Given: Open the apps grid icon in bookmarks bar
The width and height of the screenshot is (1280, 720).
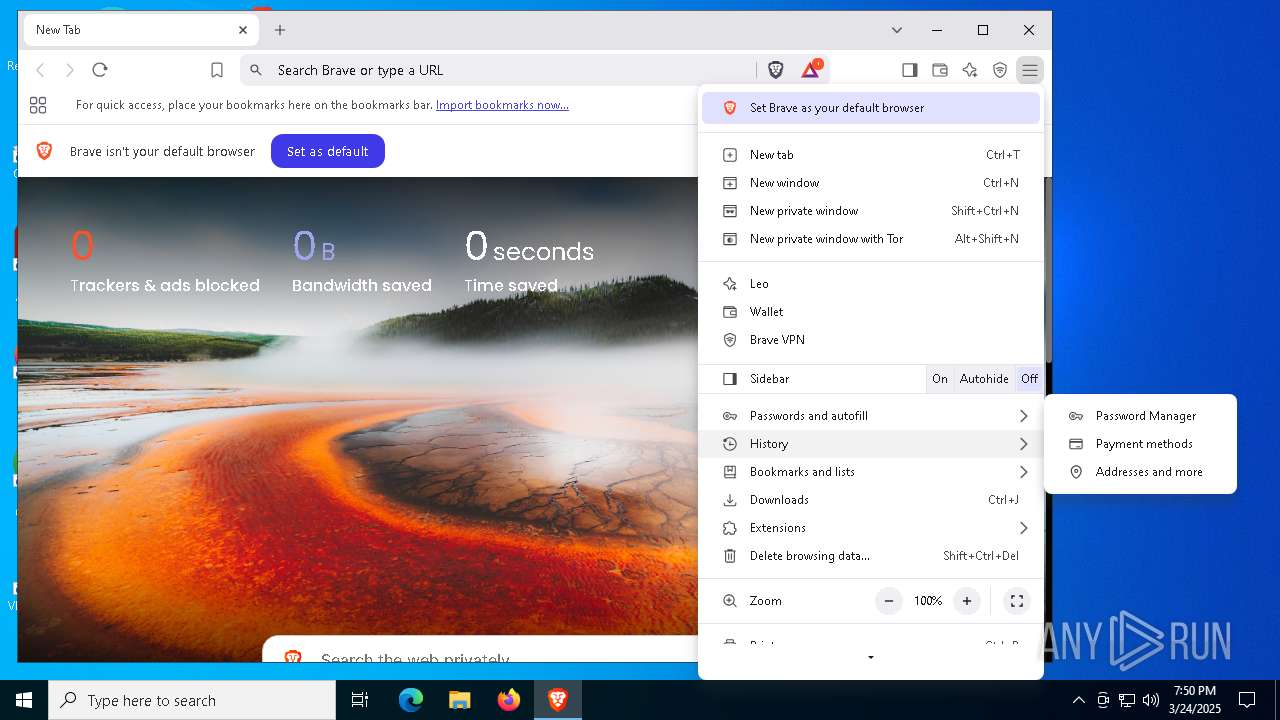Looking at the screenshot, I should (38, 105).
